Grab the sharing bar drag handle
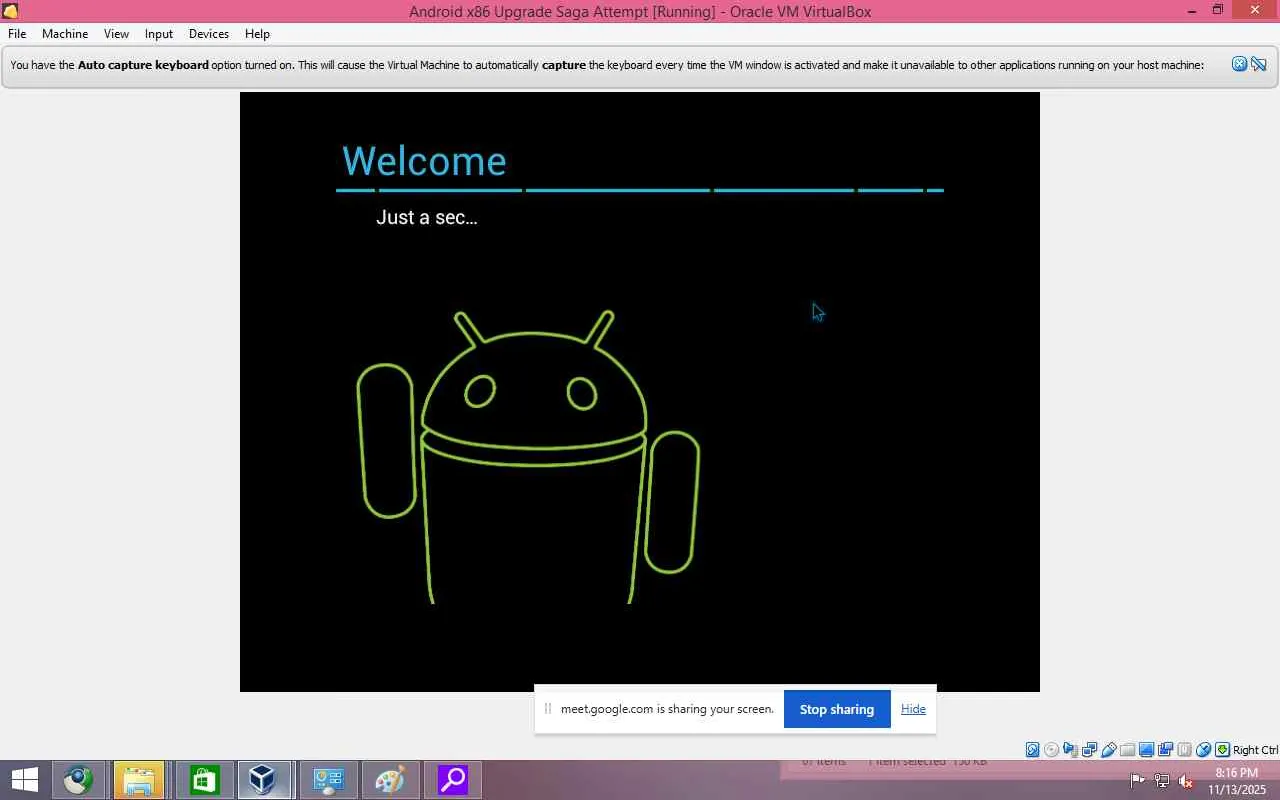The width and height of the screenshot is (1280, 800). (x=548, y=709)
